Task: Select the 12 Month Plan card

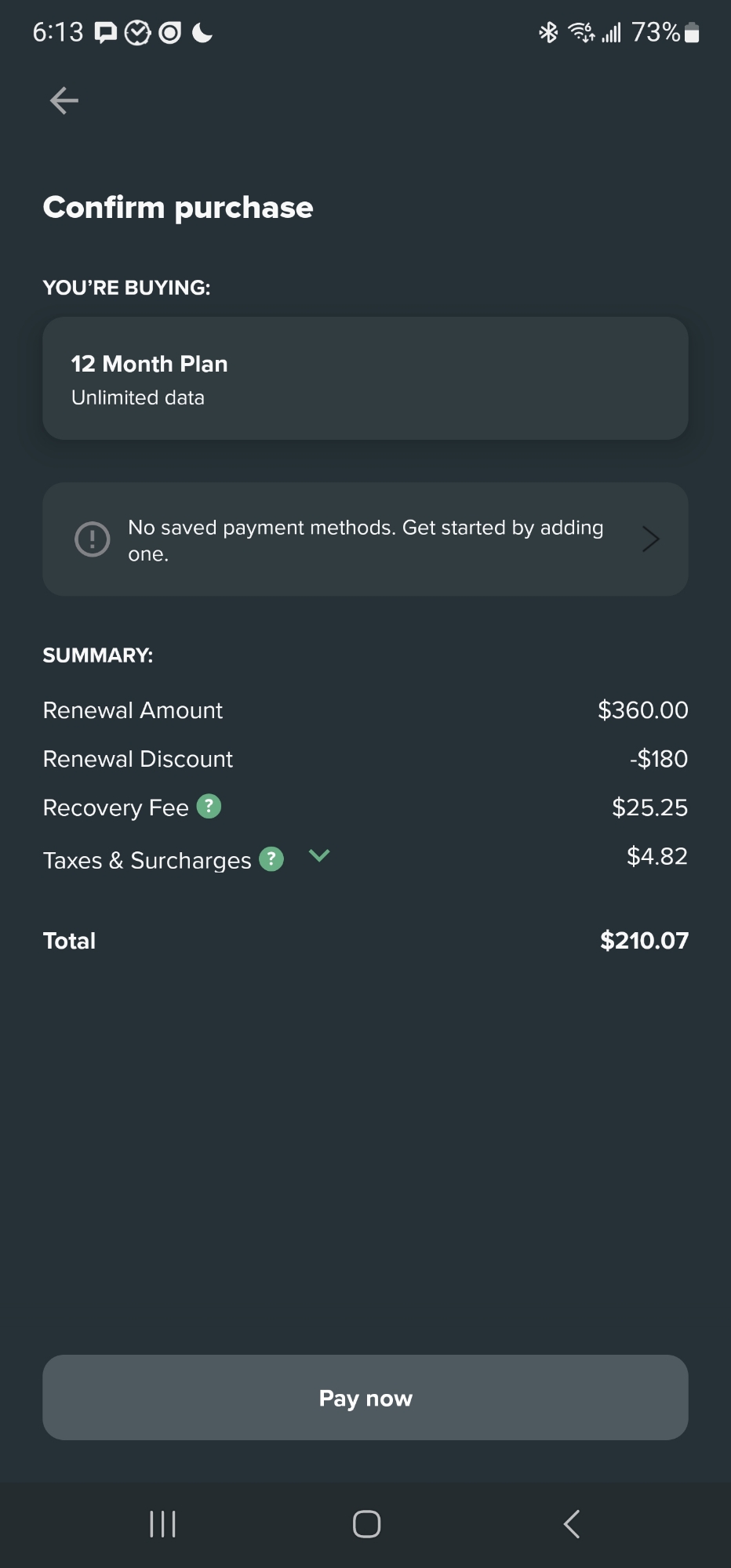Action: [365, 379]
